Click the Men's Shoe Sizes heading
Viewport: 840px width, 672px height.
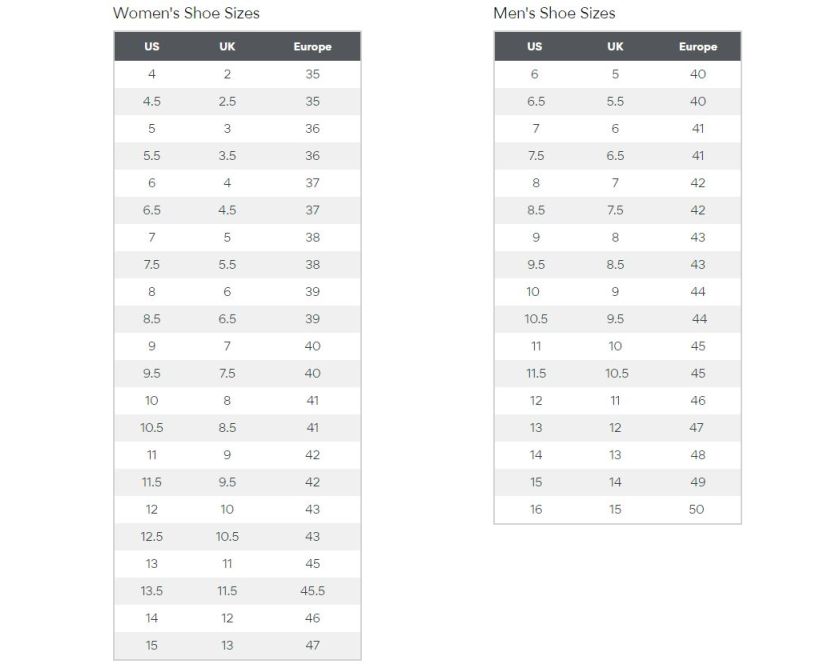(x=554, y=13)
